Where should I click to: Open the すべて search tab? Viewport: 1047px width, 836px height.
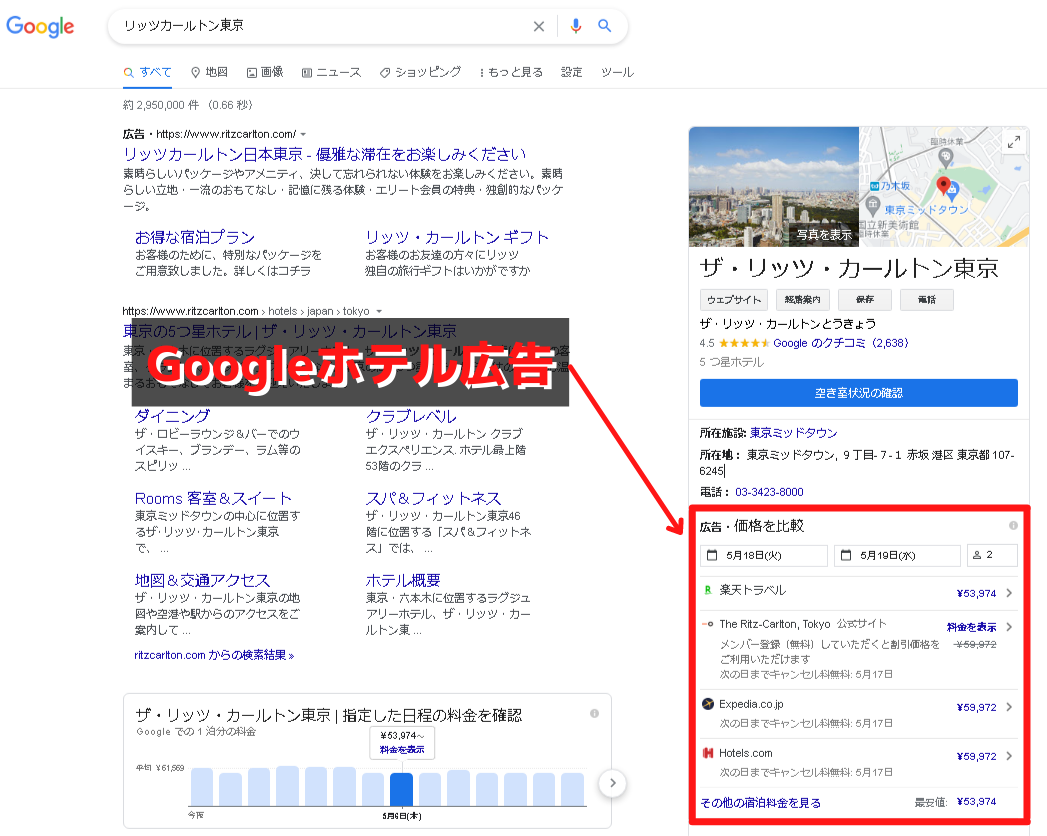(148, 72)
